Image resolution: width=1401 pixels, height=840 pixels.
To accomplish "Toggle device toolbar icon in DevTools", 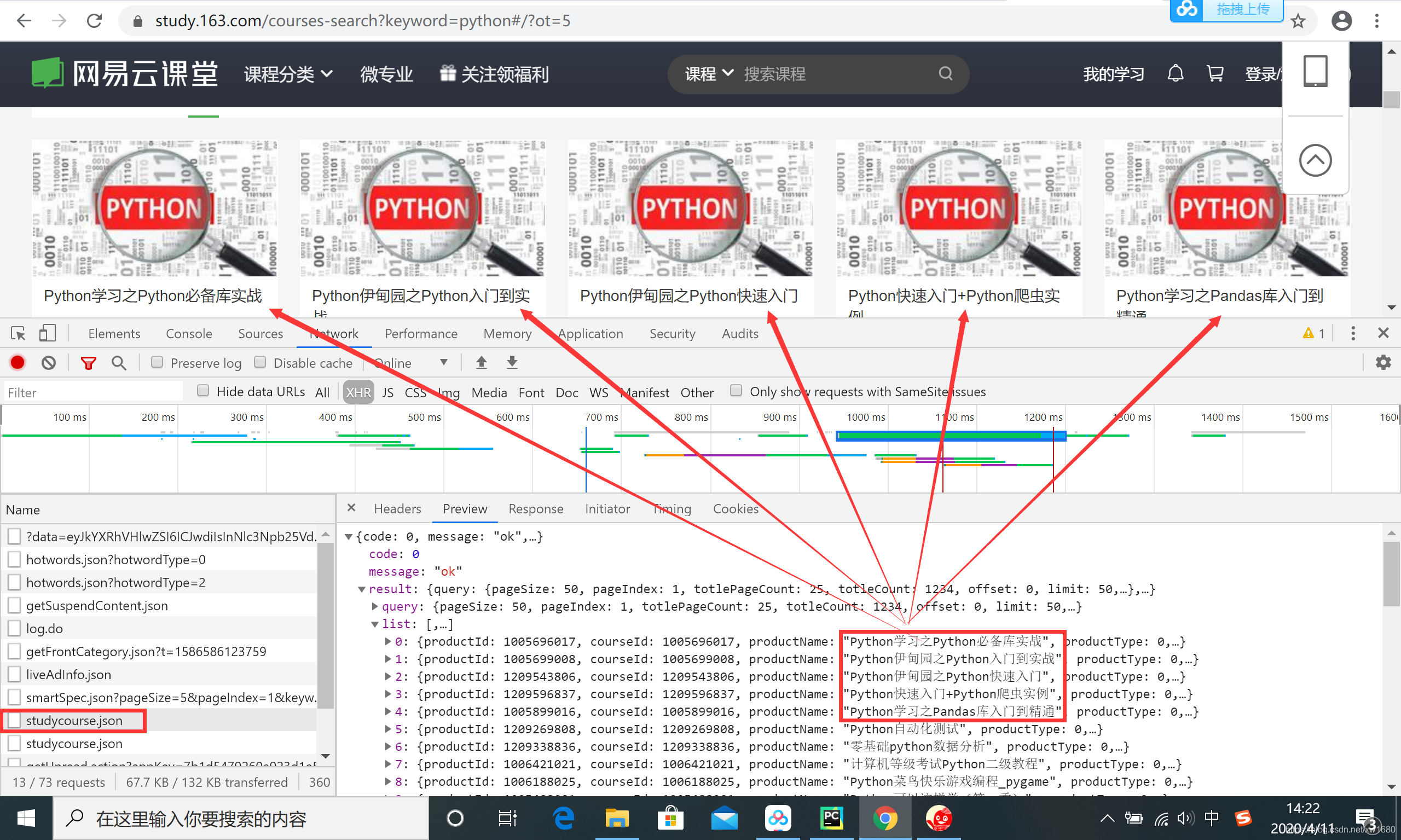I will 48,333.
